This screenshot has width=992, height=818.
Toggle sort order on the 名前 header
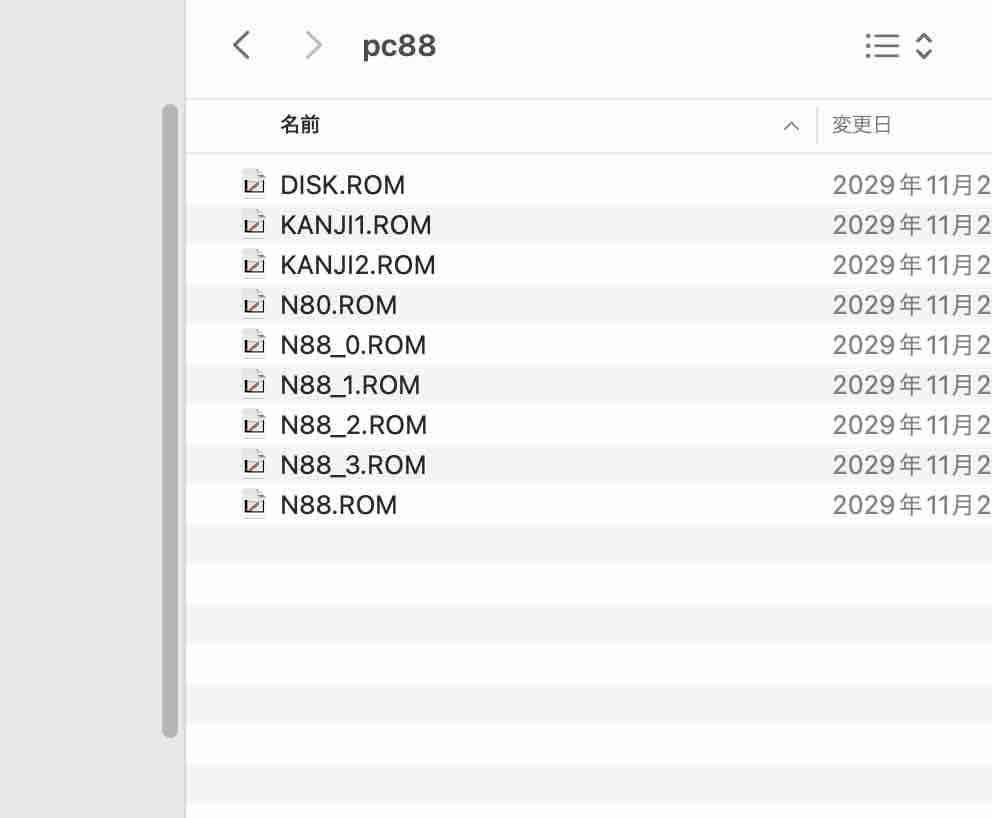click(x=300, y=125)
